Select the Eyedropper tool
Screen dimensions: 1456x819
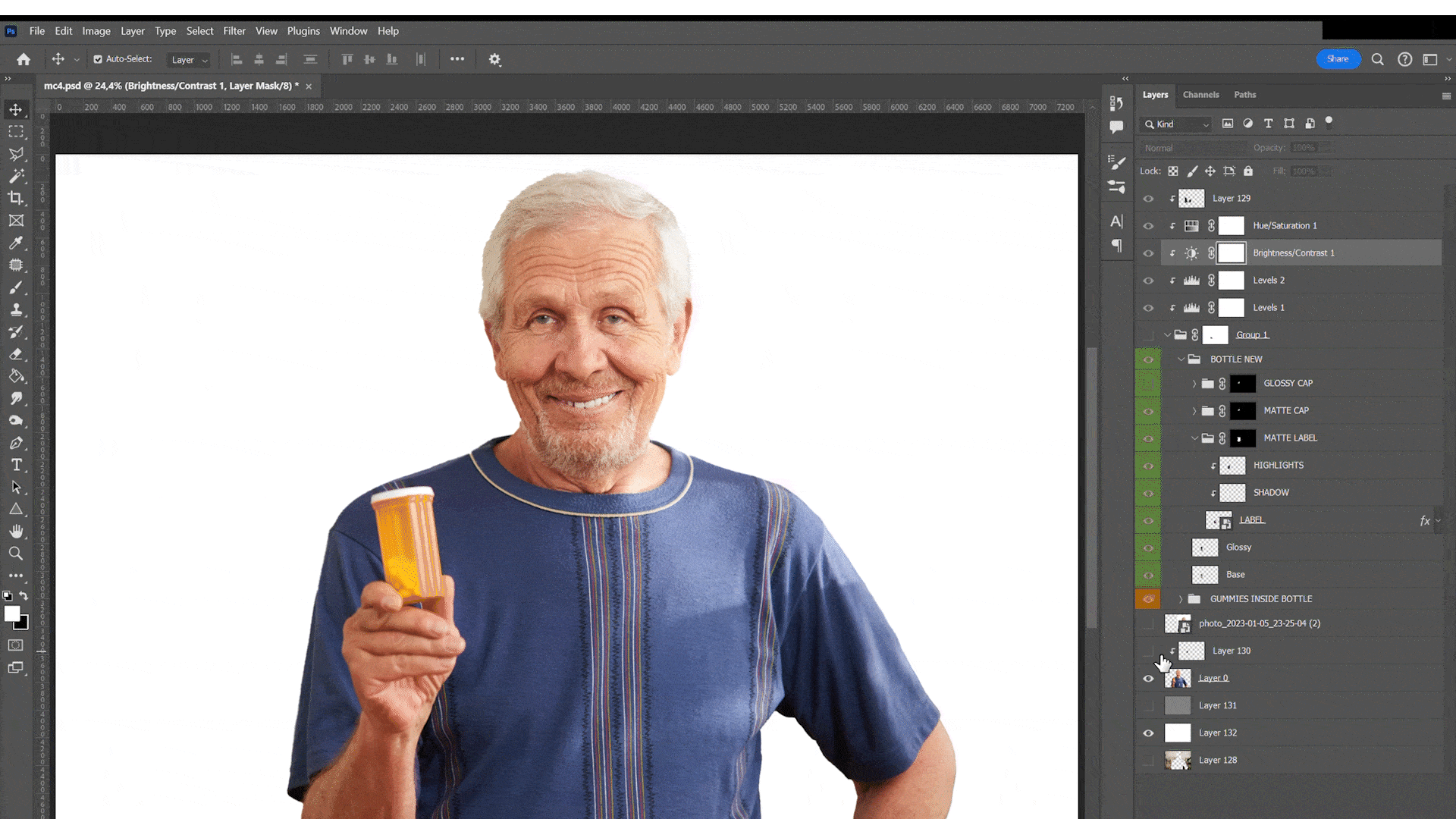[16, 243]
